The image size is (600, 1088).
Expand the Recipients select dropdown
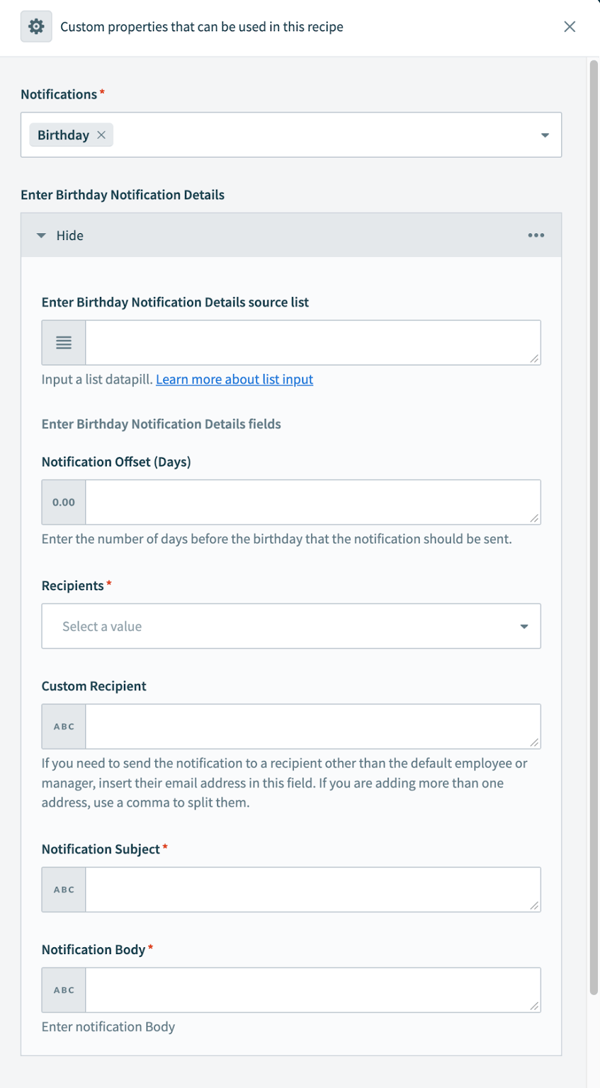click(291, 626)
